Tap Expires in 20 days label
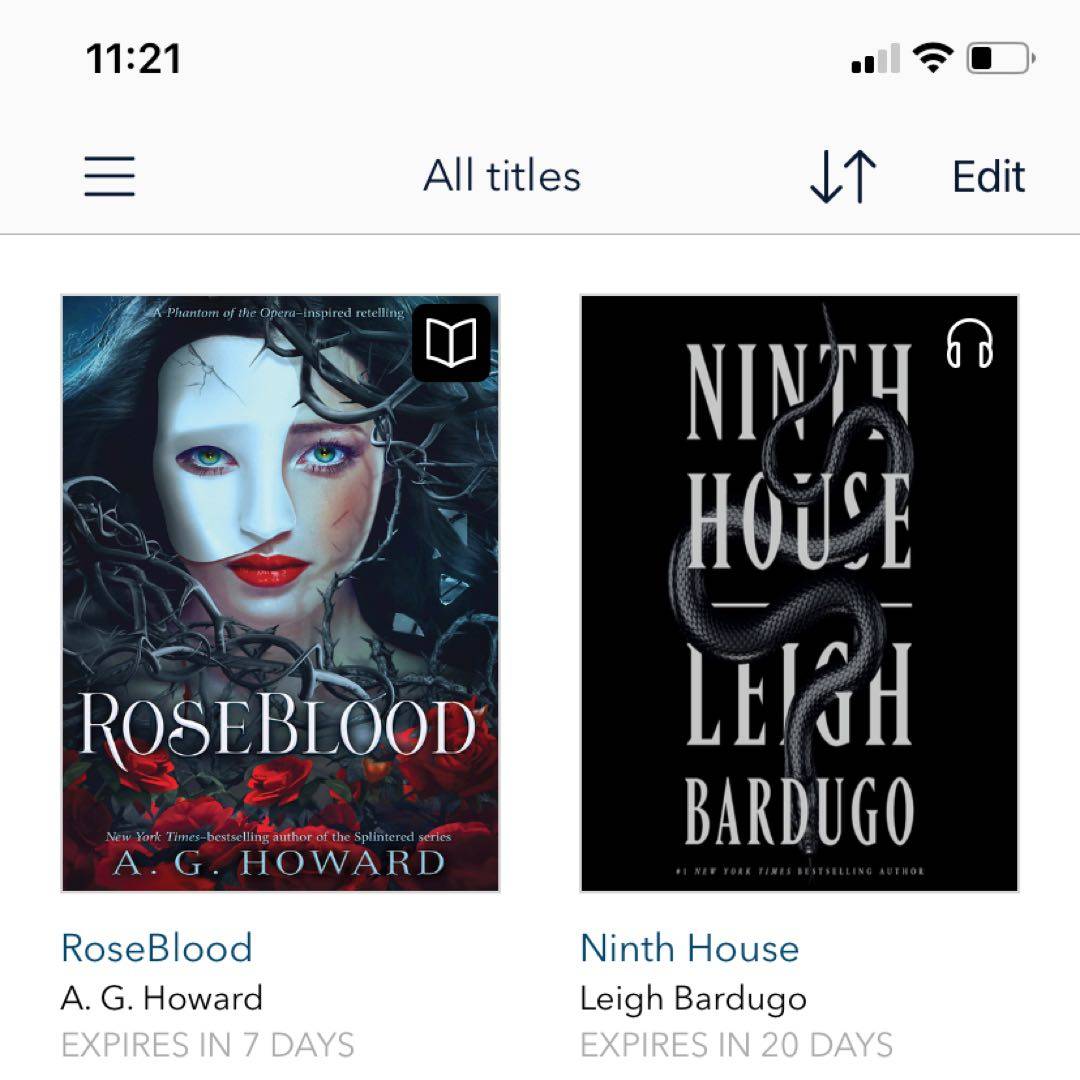The image size is (1080, 1080). tap(736, 1045)
